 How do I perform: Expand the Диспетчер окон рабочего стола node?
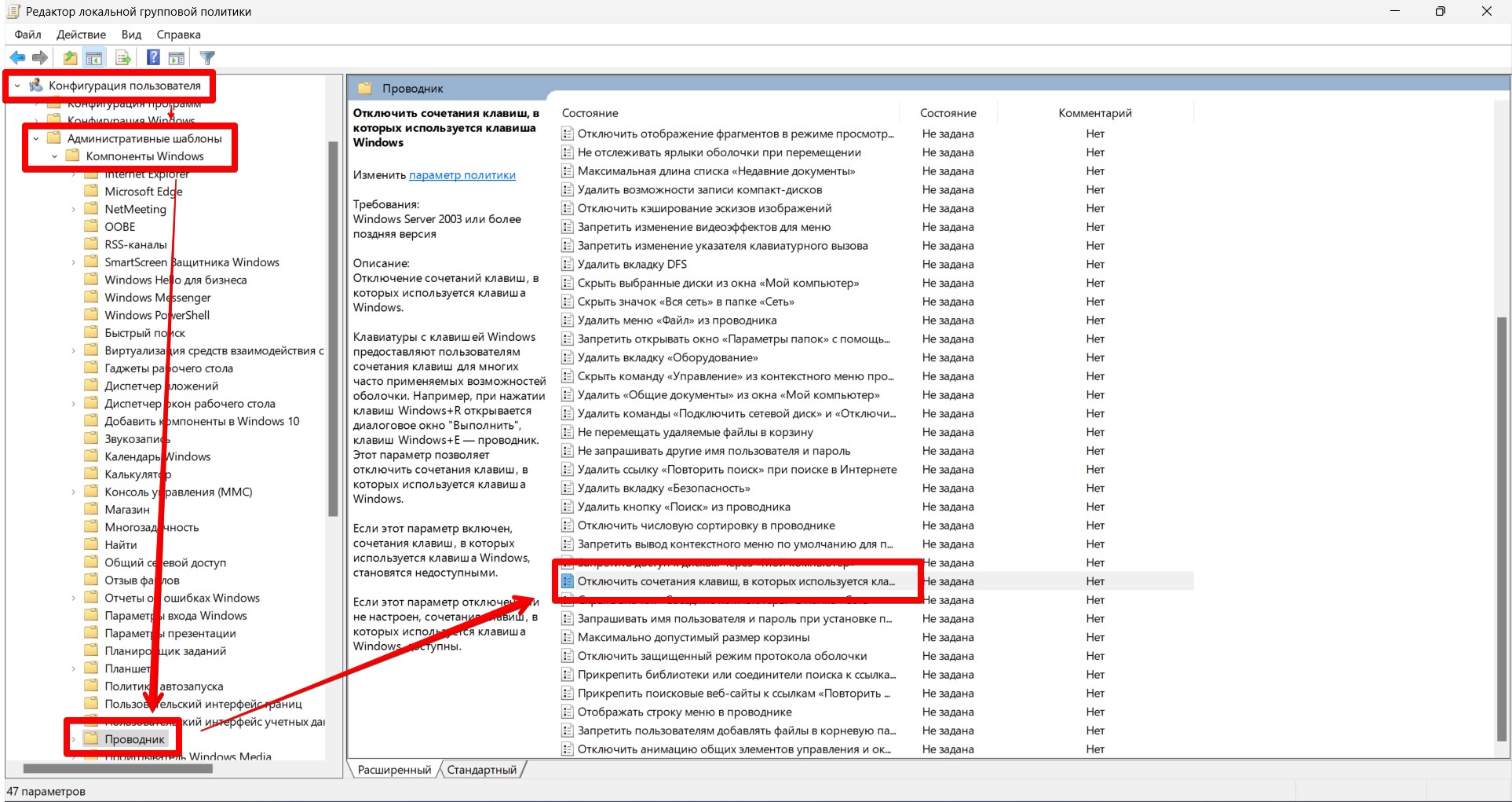click(74, 404)
